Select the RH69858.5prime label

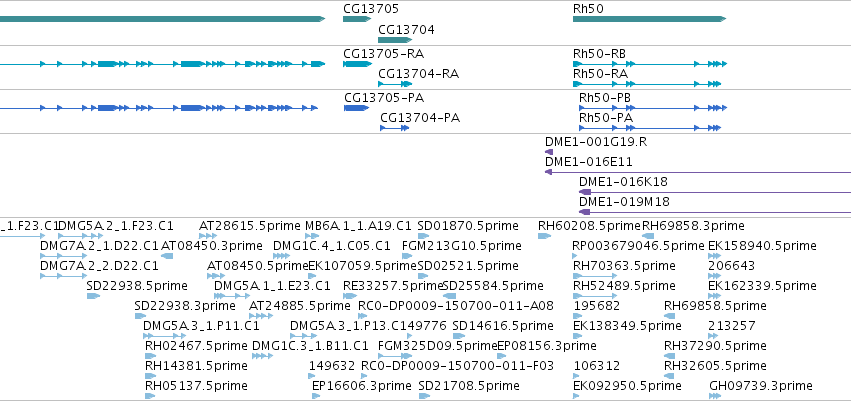pyautogui.click(x=715, y=305)
